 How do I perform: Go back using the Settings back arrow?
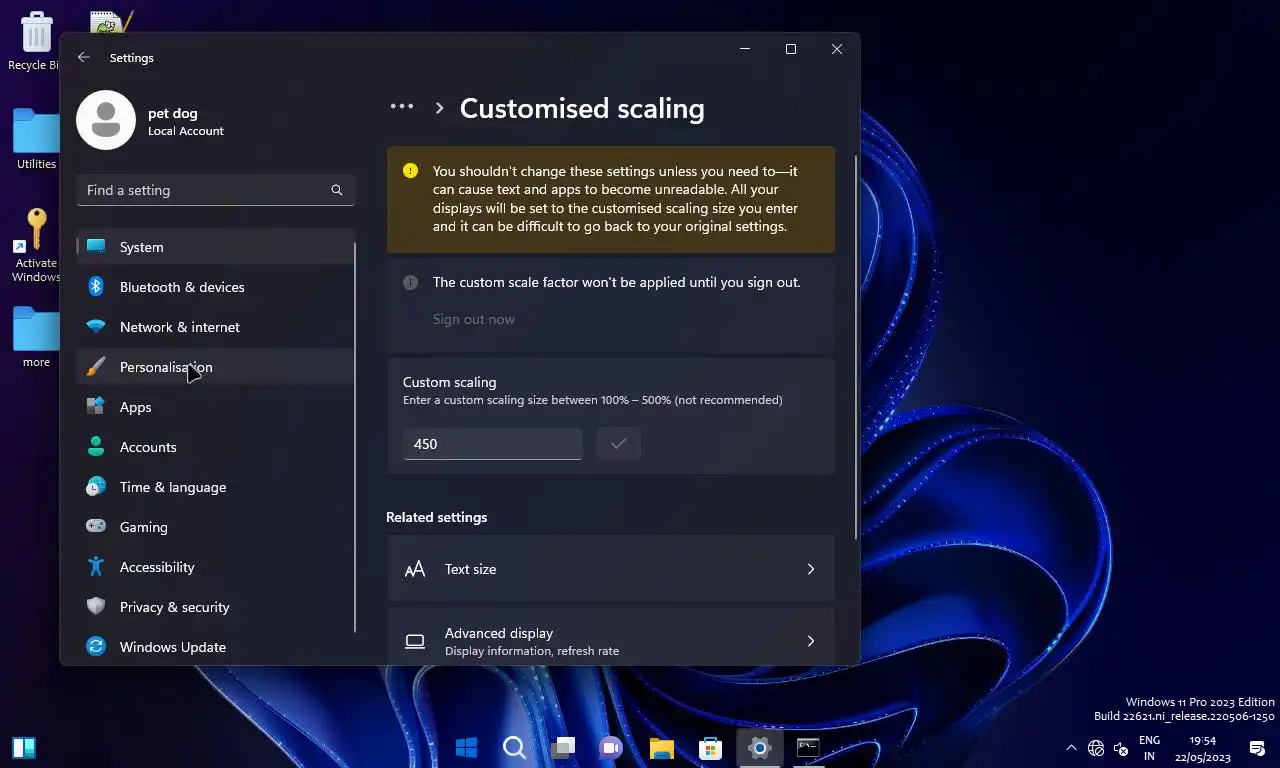[x=84, y=58]
